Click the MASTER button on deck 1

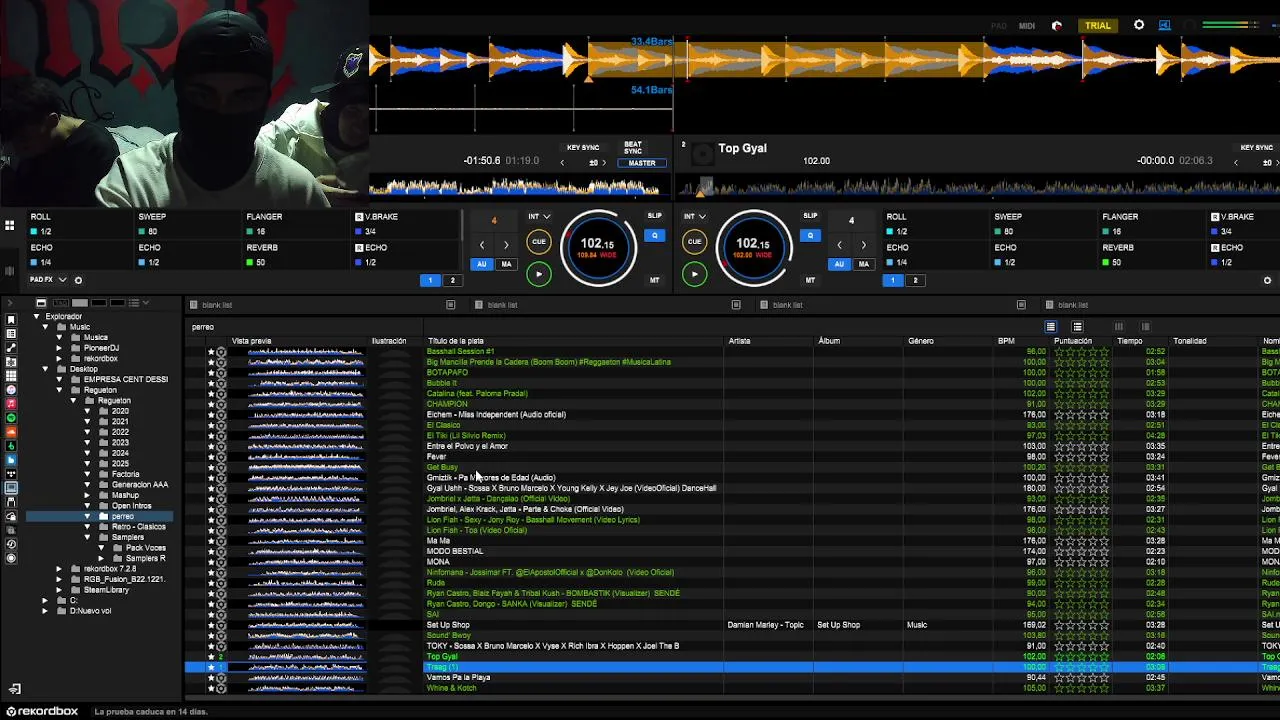point(641,163)
